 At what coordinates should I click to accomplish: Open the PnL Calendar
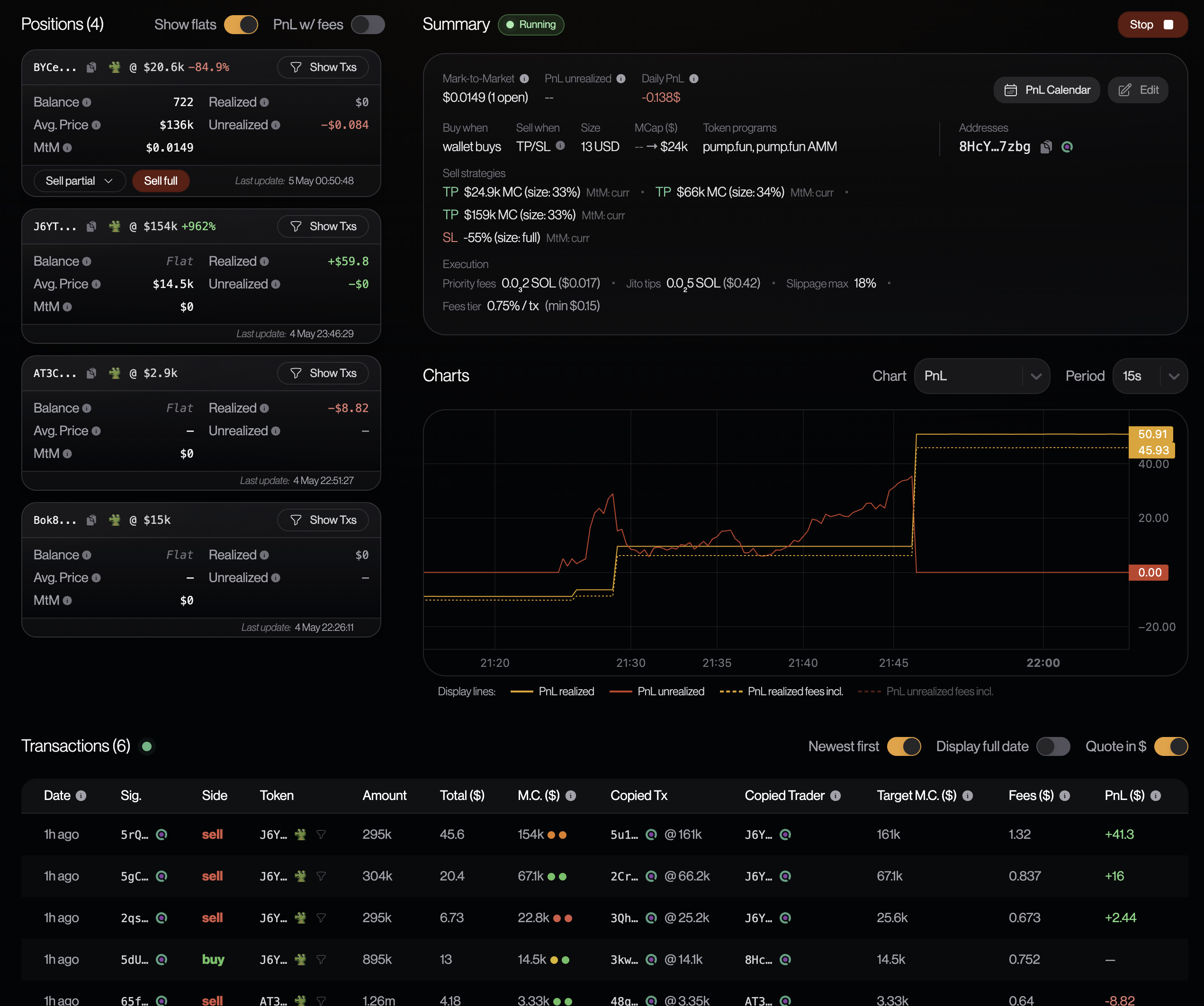1046,90
